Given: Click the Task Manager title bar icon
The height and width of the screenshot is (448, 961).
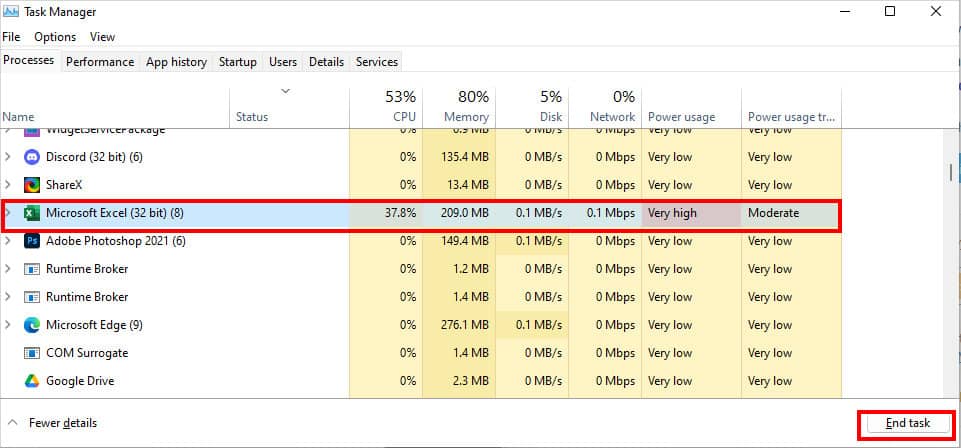Looking at the screenshot, I should tap(10, 12).
